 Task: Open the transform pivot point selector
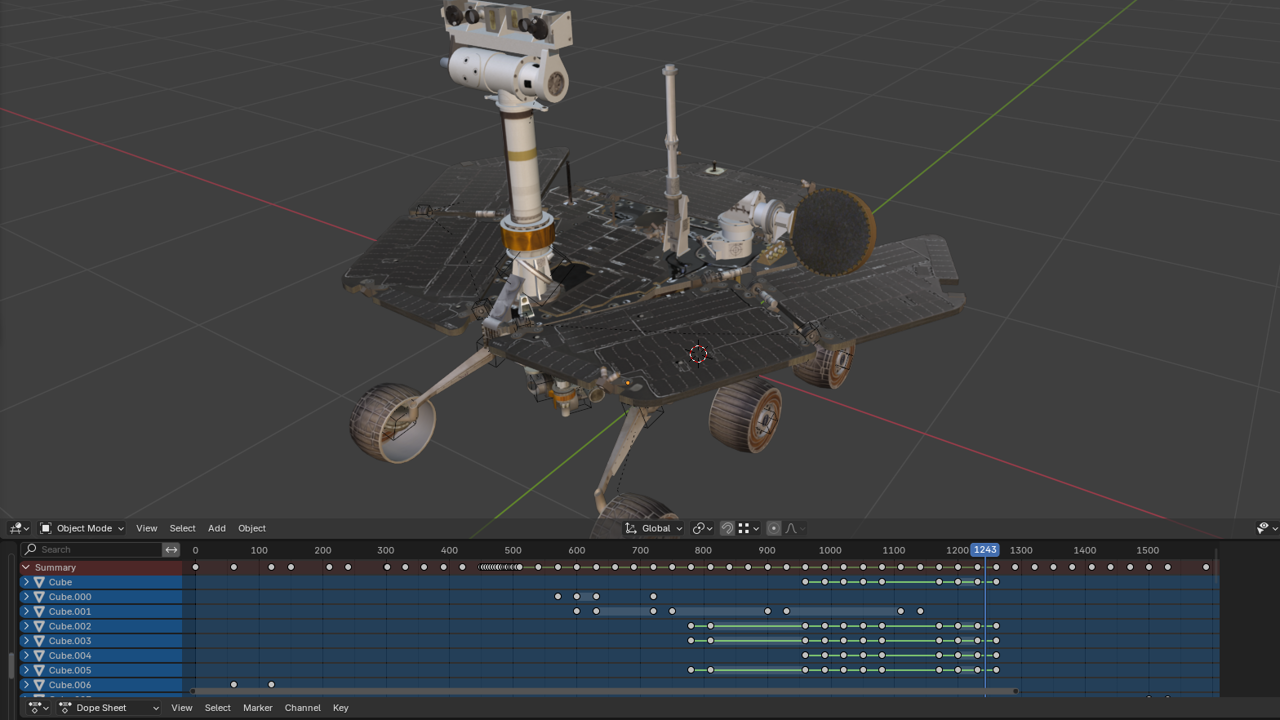[x=702, y=528]
